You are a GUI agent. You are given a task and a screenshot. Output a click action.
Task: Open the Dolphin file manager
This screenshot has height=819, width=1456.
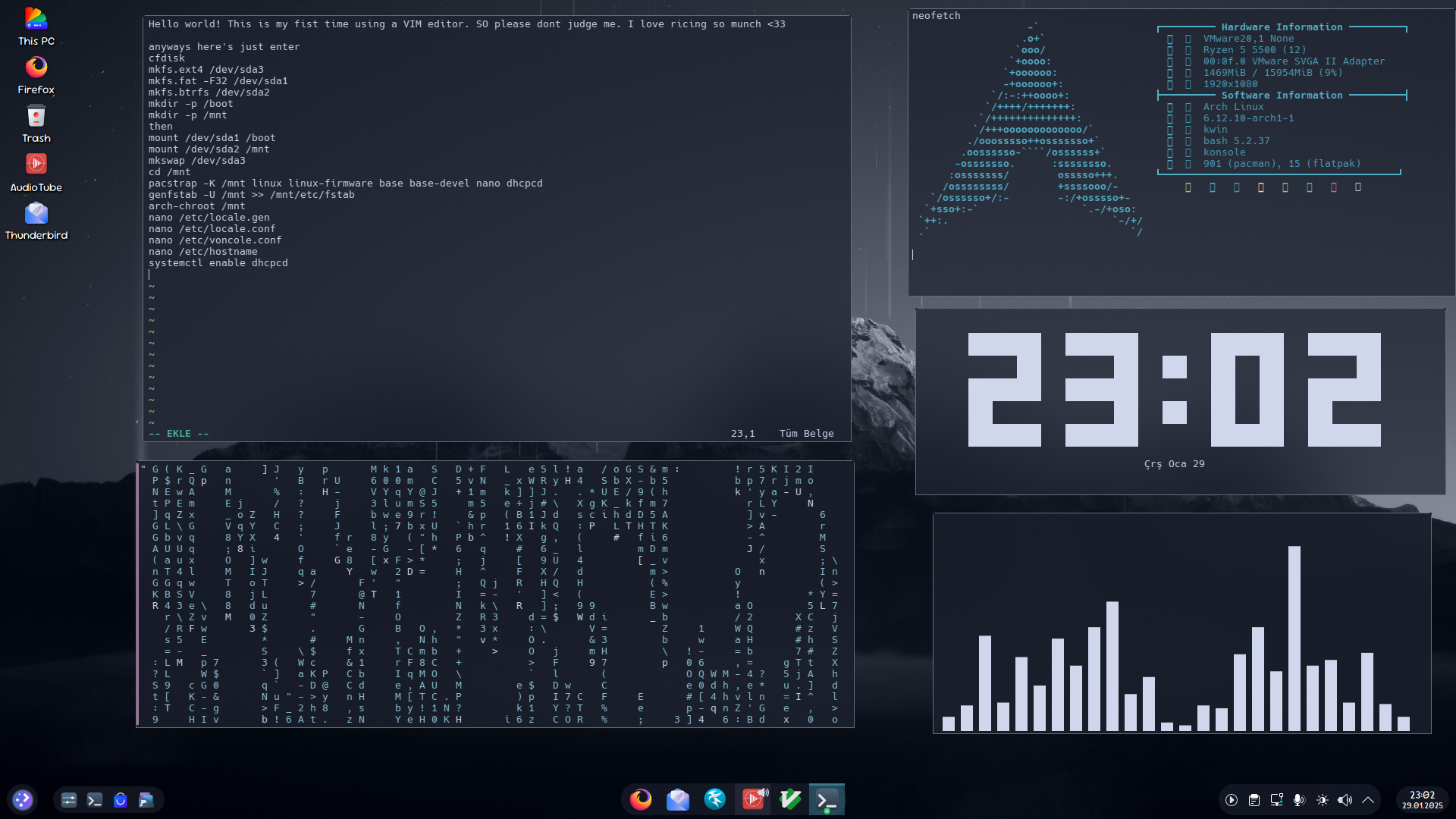146,800
